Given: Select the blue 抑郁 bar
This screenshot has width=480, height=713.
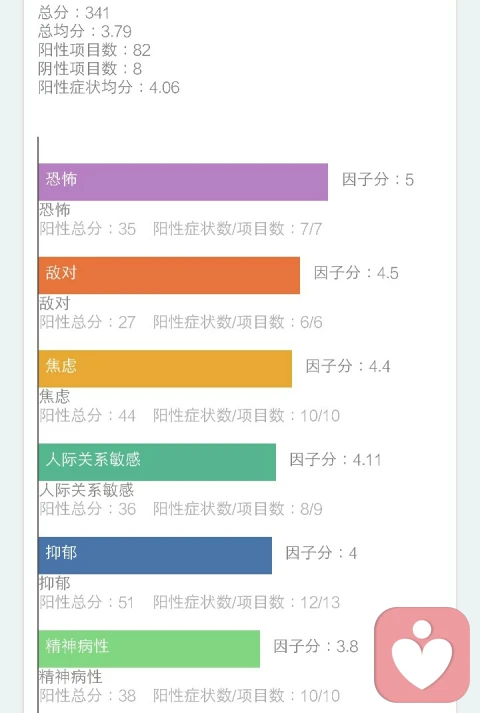Looking at the screenshot, I should coord(155,555).
